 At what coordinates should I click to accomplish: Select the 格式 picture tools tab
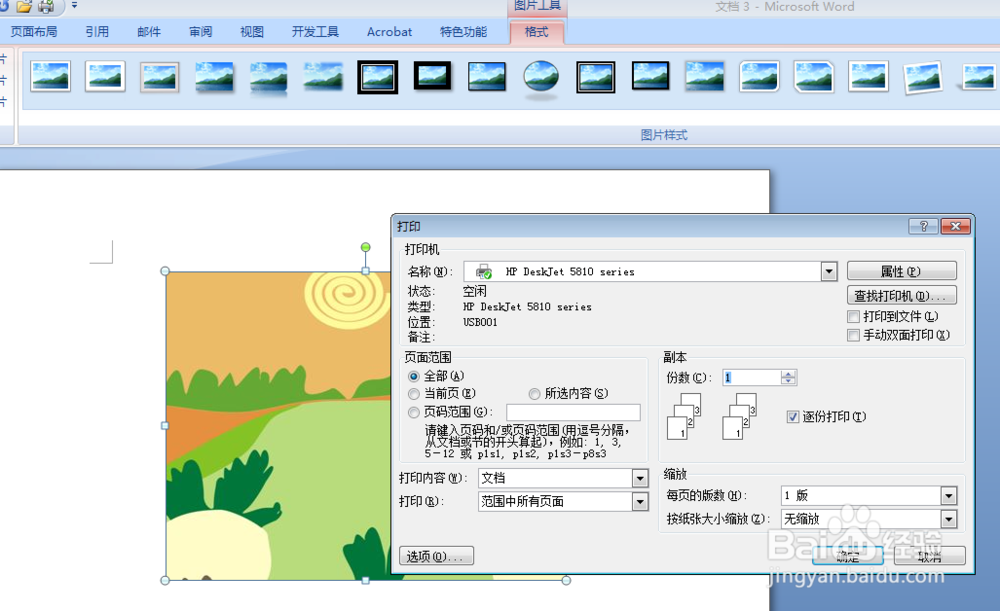pos(536,32)
